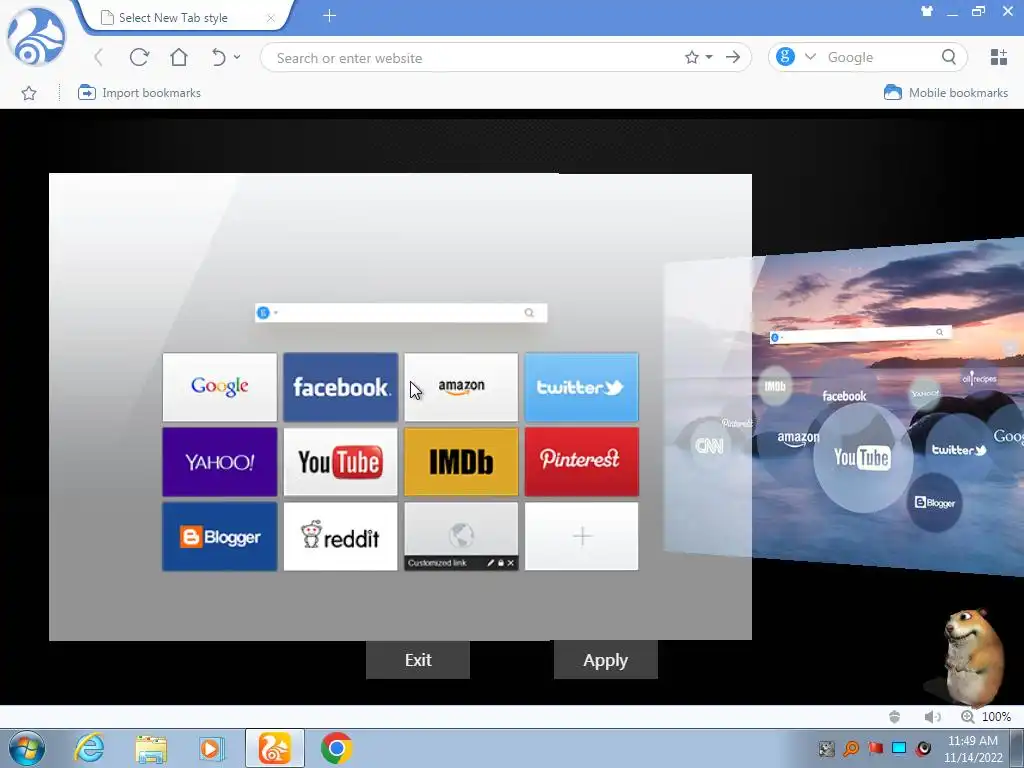The width and height of the screenshot is (1024, 768).
Task: Click the Yahoo speed dial tile
Action: click(x=219, y=462)
